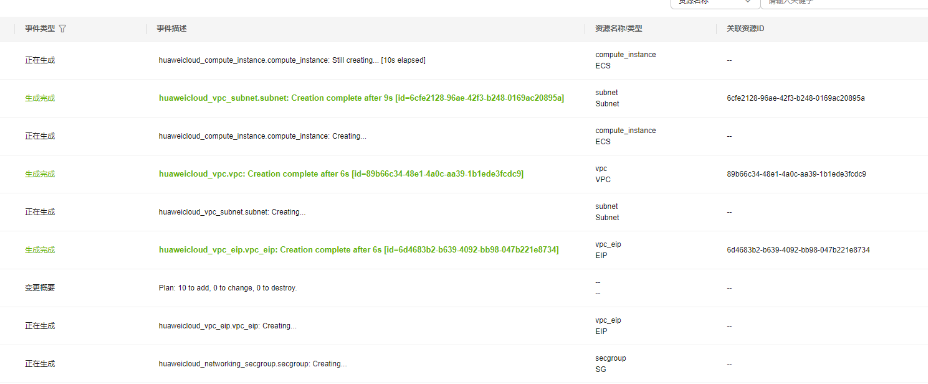Select the 正在生成 status in 'vpc_eip: Creating...' row
The width and height of the screenshot is (928, 384).
coord(40,325)
